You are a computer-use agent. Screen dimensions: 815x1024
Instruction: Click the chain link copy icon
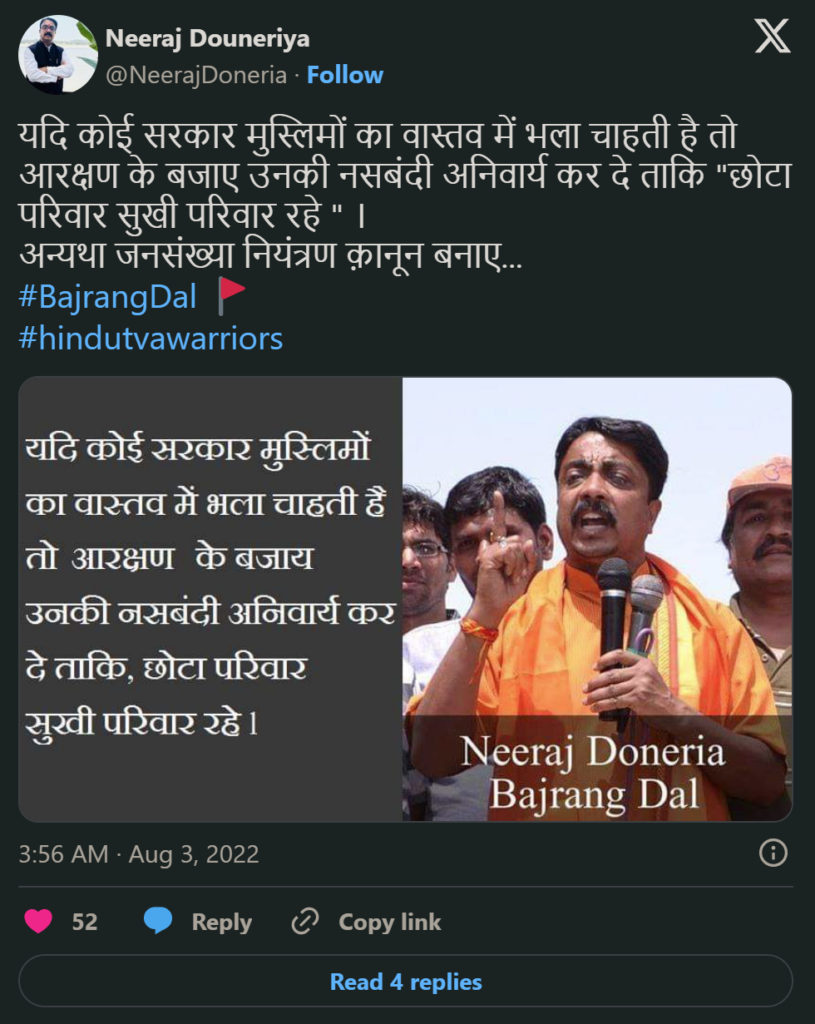click(x=305, y=921)
